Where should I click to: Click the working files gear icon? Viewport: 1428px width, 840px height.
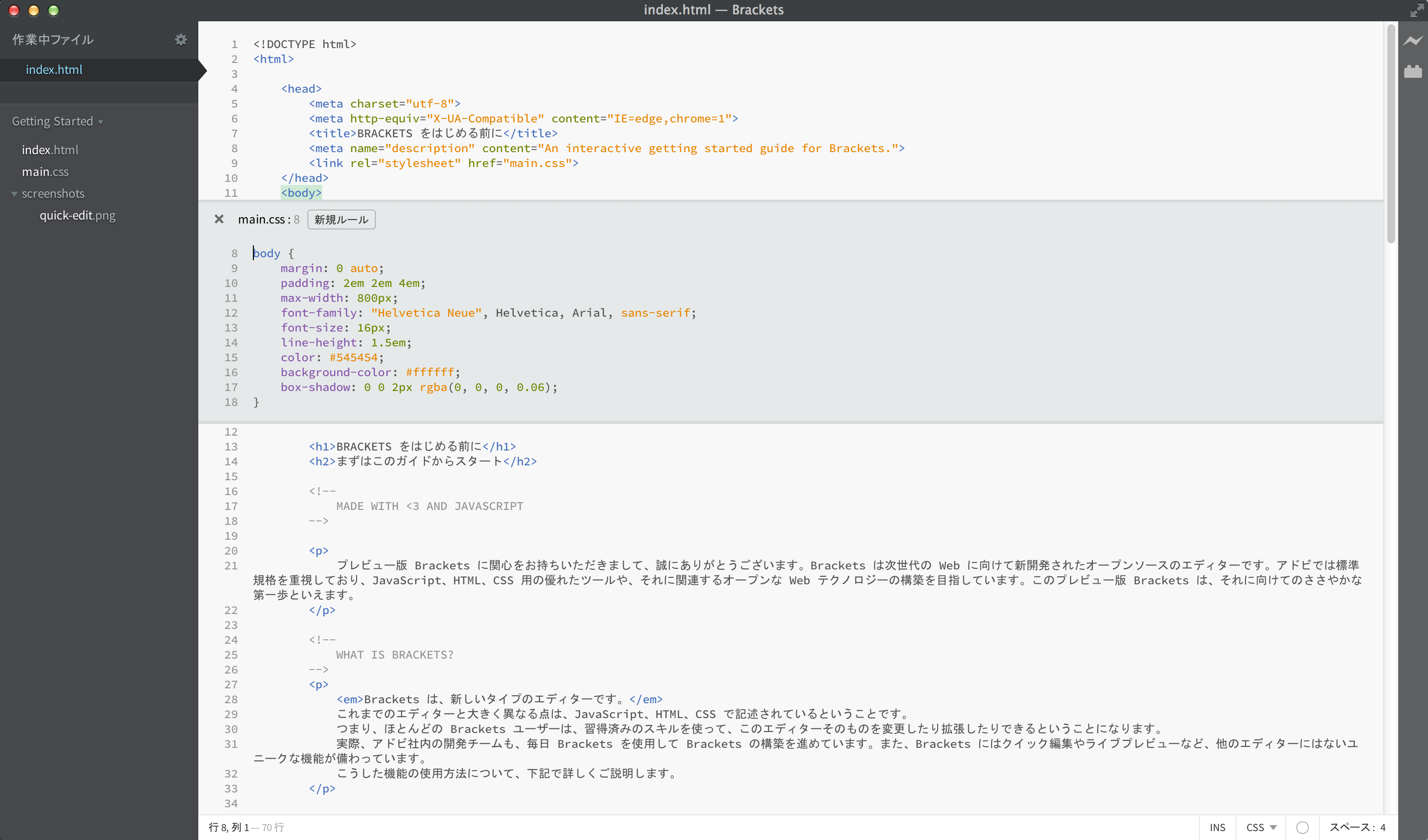tap(180, 40)
